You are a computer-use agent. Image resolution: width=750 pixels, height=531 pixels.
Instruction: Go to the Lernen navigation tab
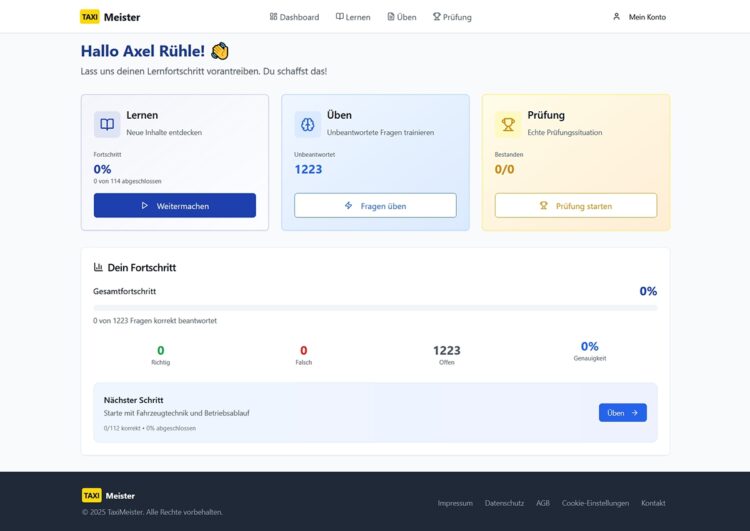coord(353,17)
